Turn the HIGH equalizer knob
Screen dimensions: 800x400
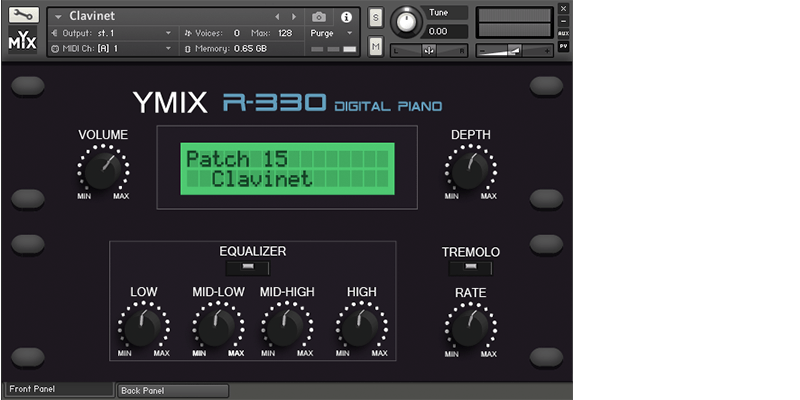pyautogui.click(x=361, y=328)
